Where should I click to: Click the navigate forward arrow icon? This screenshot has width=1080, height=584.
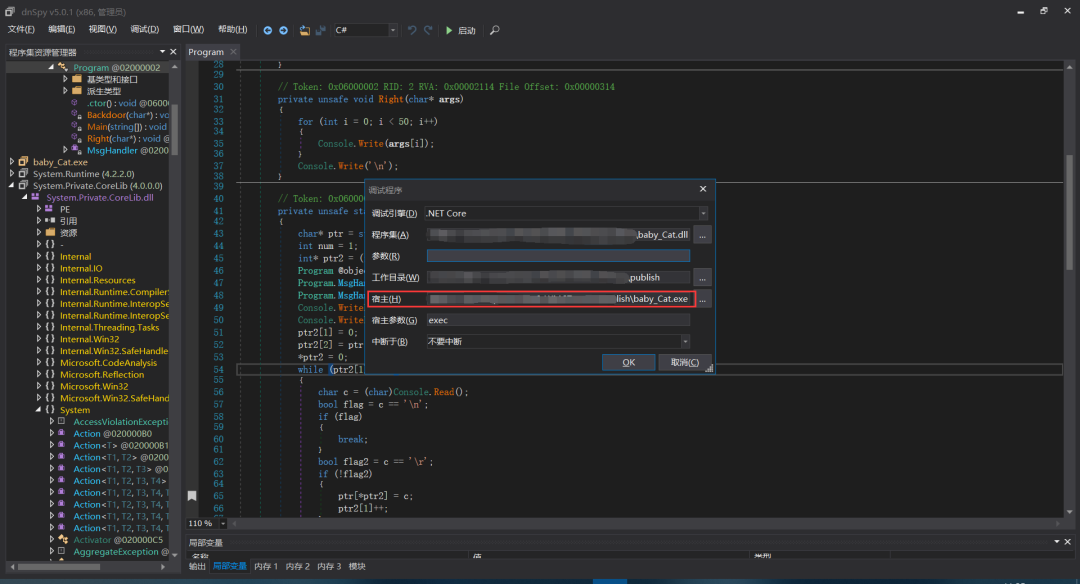point(283,30)
